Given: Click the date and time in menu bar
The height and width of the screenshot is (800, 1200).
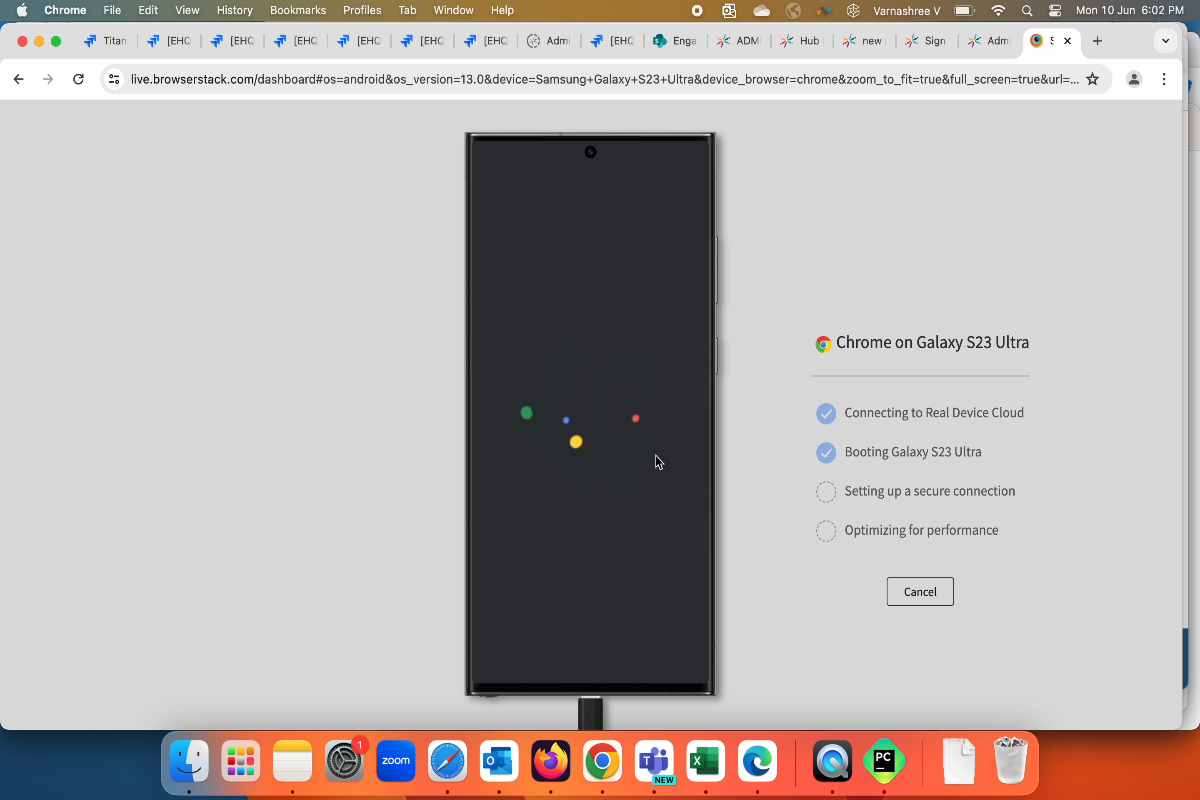Looking at the screenshot, I should pos(1131,10).
